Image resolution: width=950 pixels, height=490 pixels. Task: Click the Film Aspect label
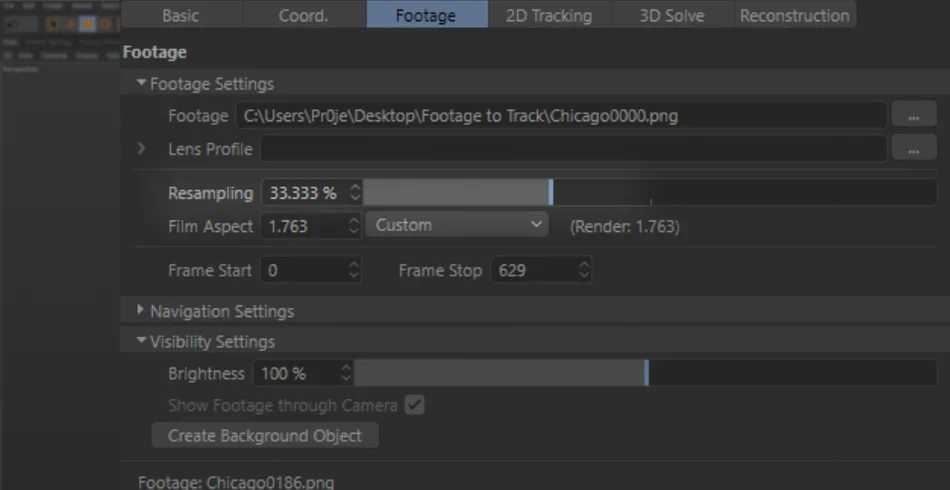[x=210, y=226]
